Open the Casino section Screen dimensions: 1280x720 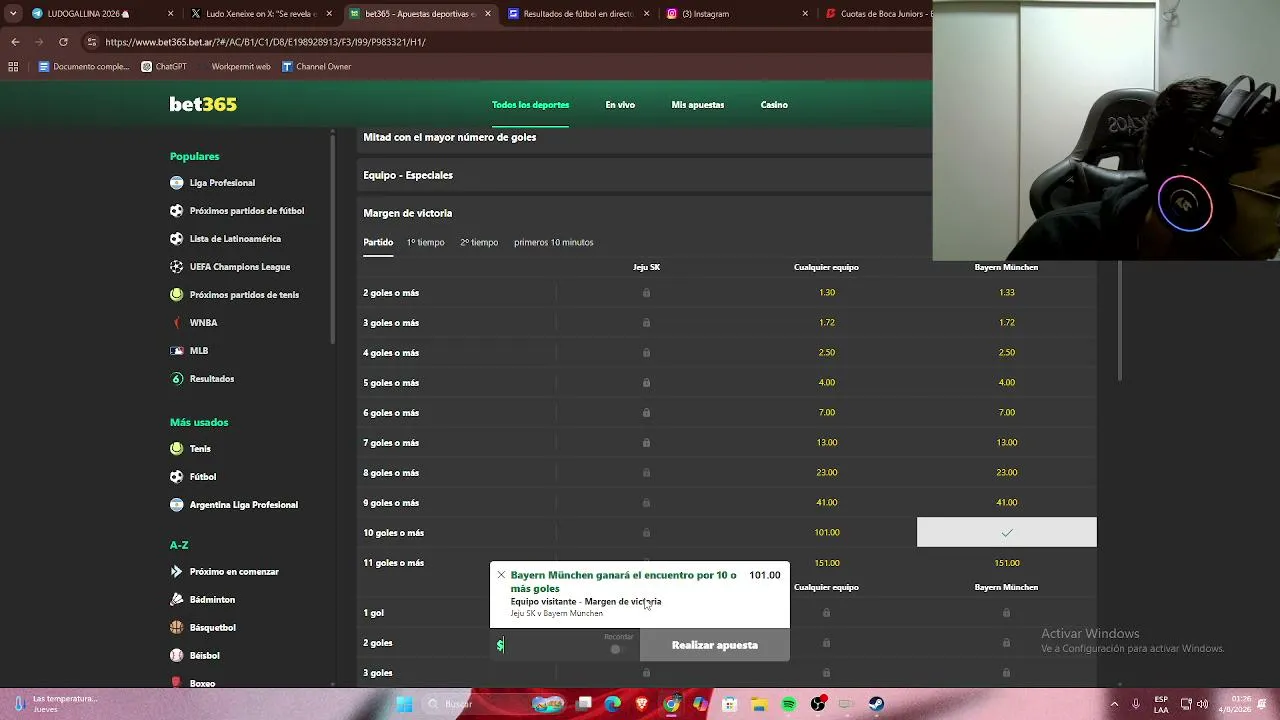point(774,105)
